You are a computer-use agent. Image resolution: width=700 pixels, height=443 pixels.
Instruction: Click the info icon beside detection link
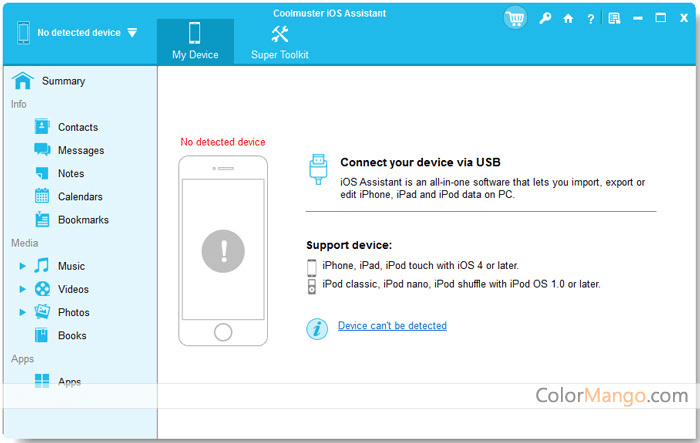[x=317, y=329]
